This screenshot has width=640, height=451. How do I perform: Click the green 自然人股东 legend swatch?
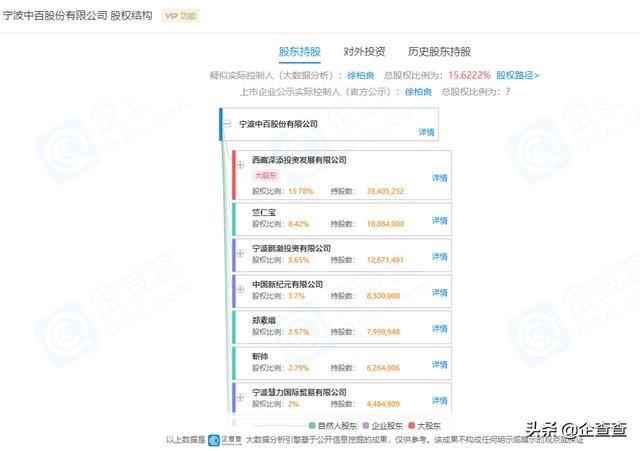point(312,426)
